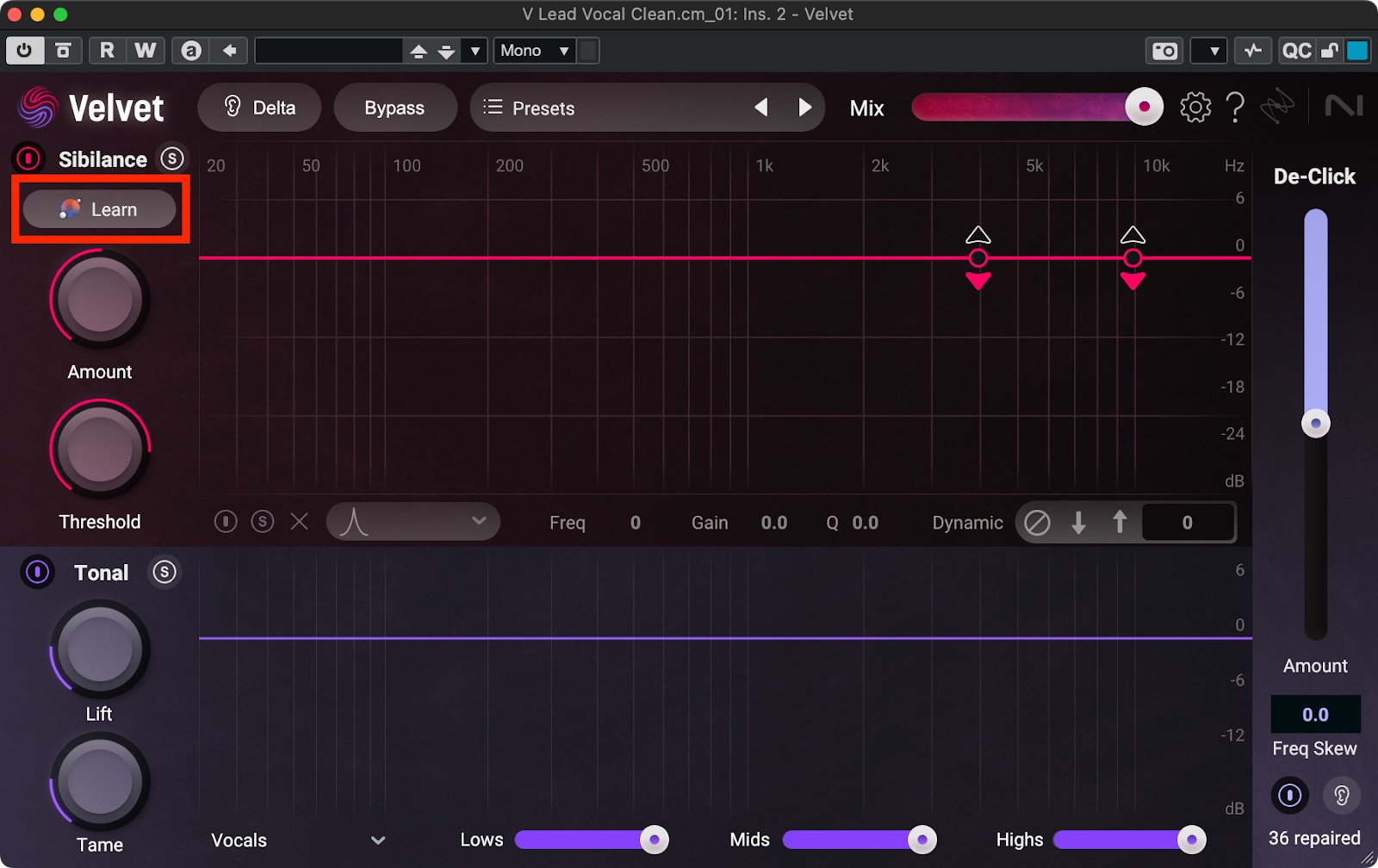The height and width of the screenshot is (868, 1378).
Task: Click the help question mark icon
Action: tap(1235, 108)
